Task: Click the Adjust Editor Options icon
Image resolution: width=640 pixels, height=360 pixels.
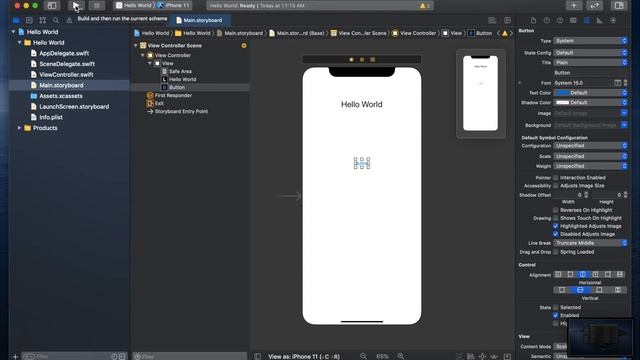Action: pyautogui.click(x=492, y=20)
